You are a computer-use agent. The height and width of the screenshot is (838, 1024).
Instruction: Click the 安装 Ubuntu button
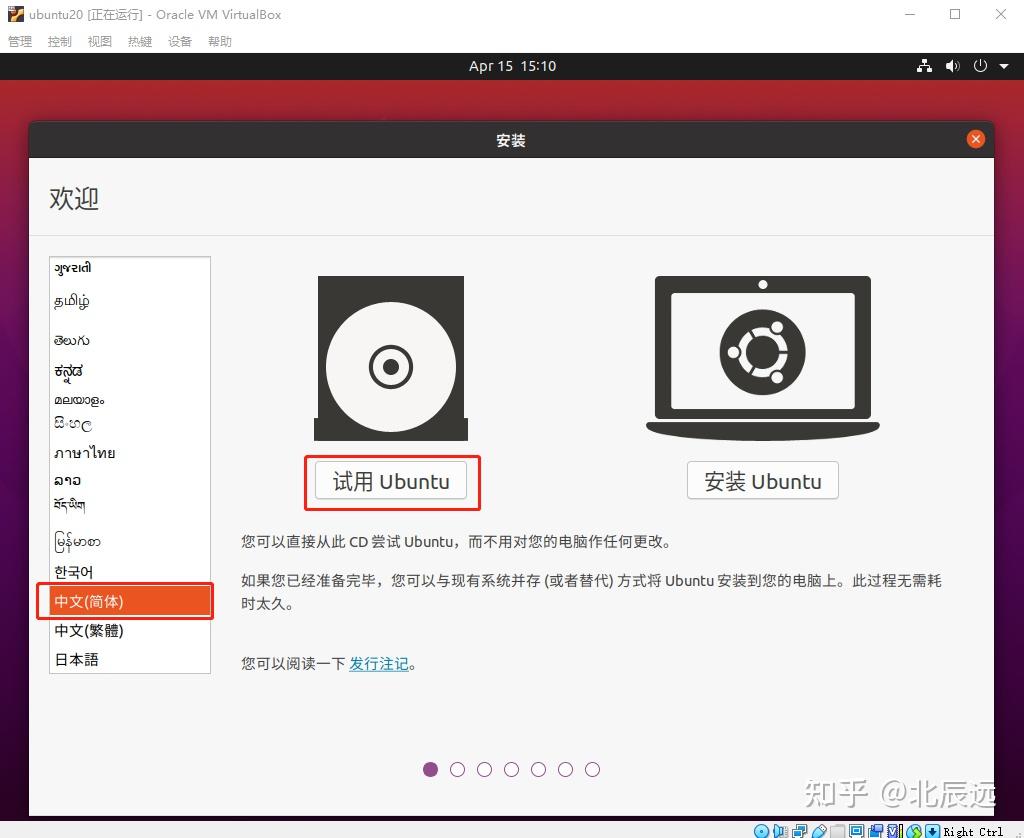tap(762, 481)
